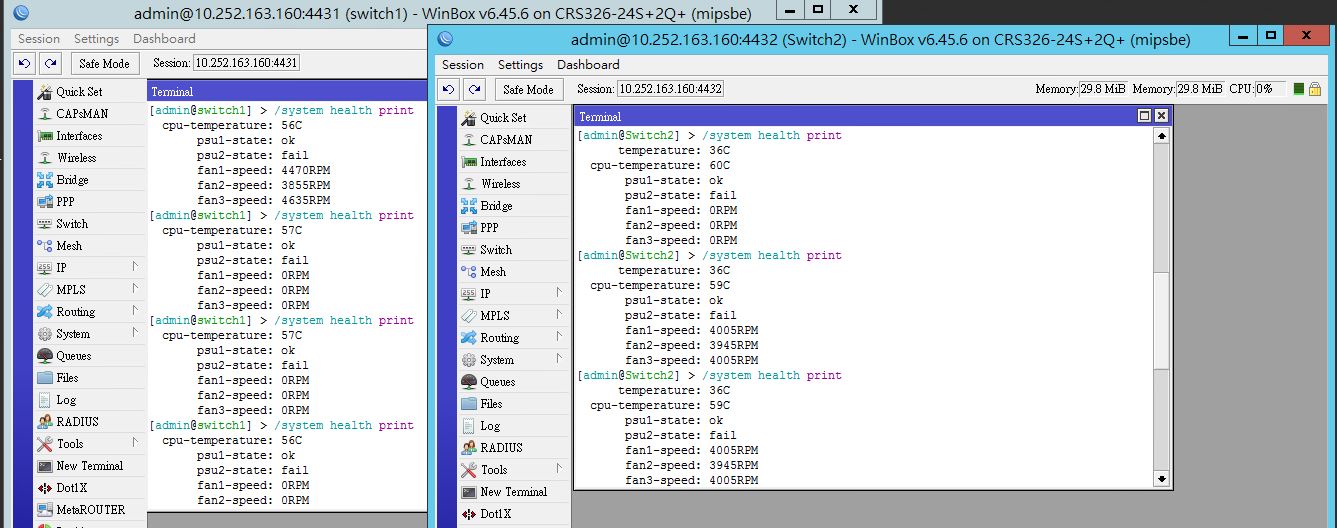Open Files in switch1 sidebar

[x=89, y=378]
